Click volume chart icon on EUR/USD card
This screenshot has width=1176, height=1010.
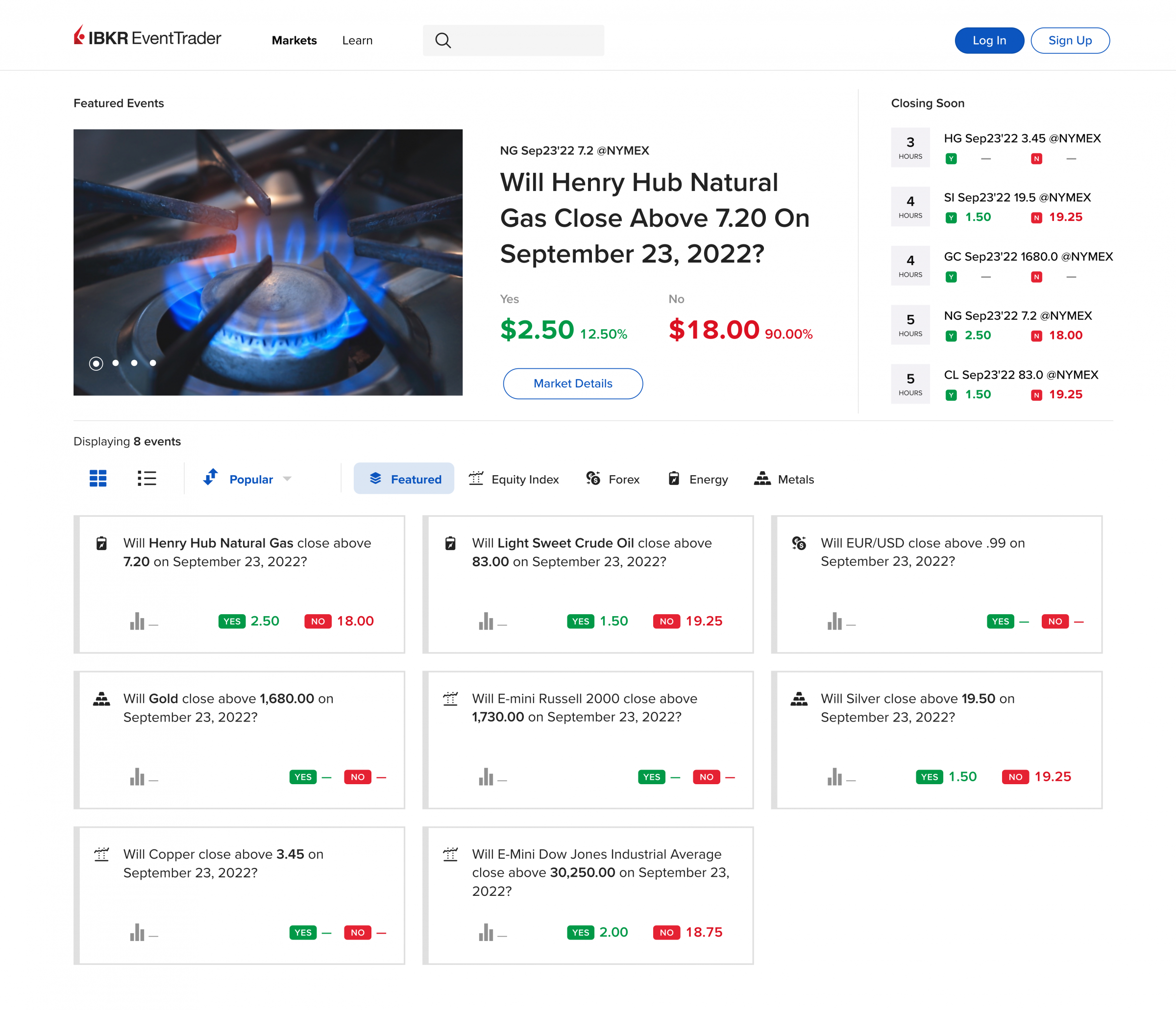click(834, 621)
